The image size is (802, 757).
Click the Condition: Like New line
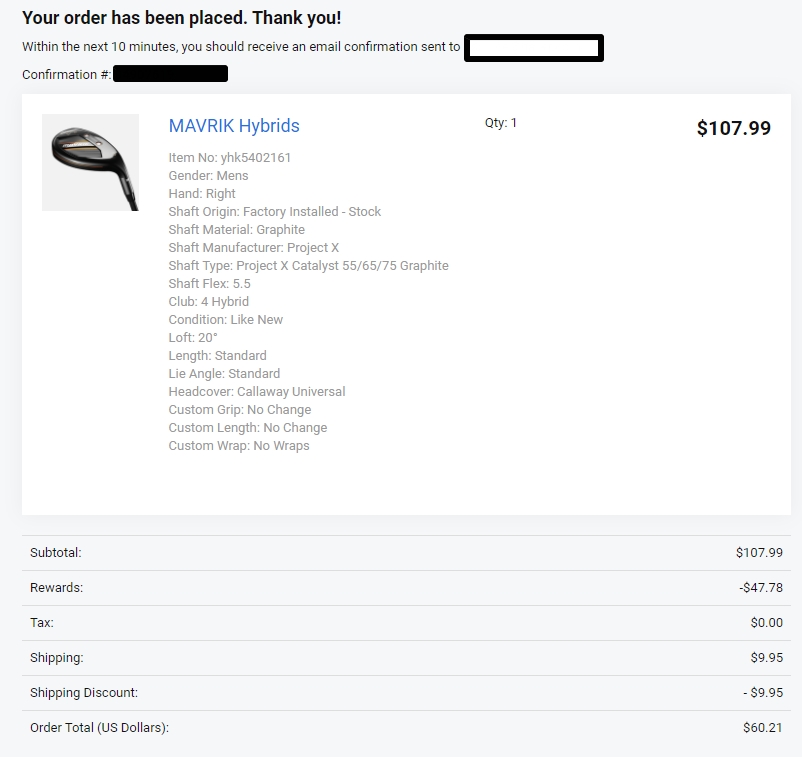(225, 320)
